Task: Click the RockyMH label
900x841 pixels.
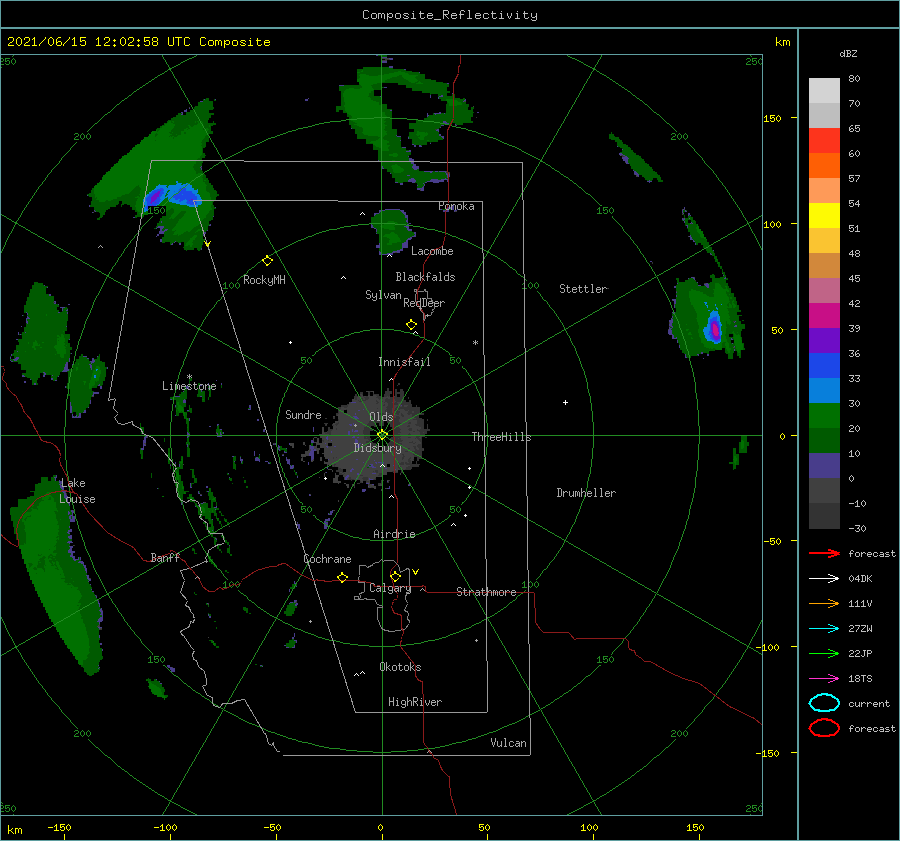Action: coord(264,280)
